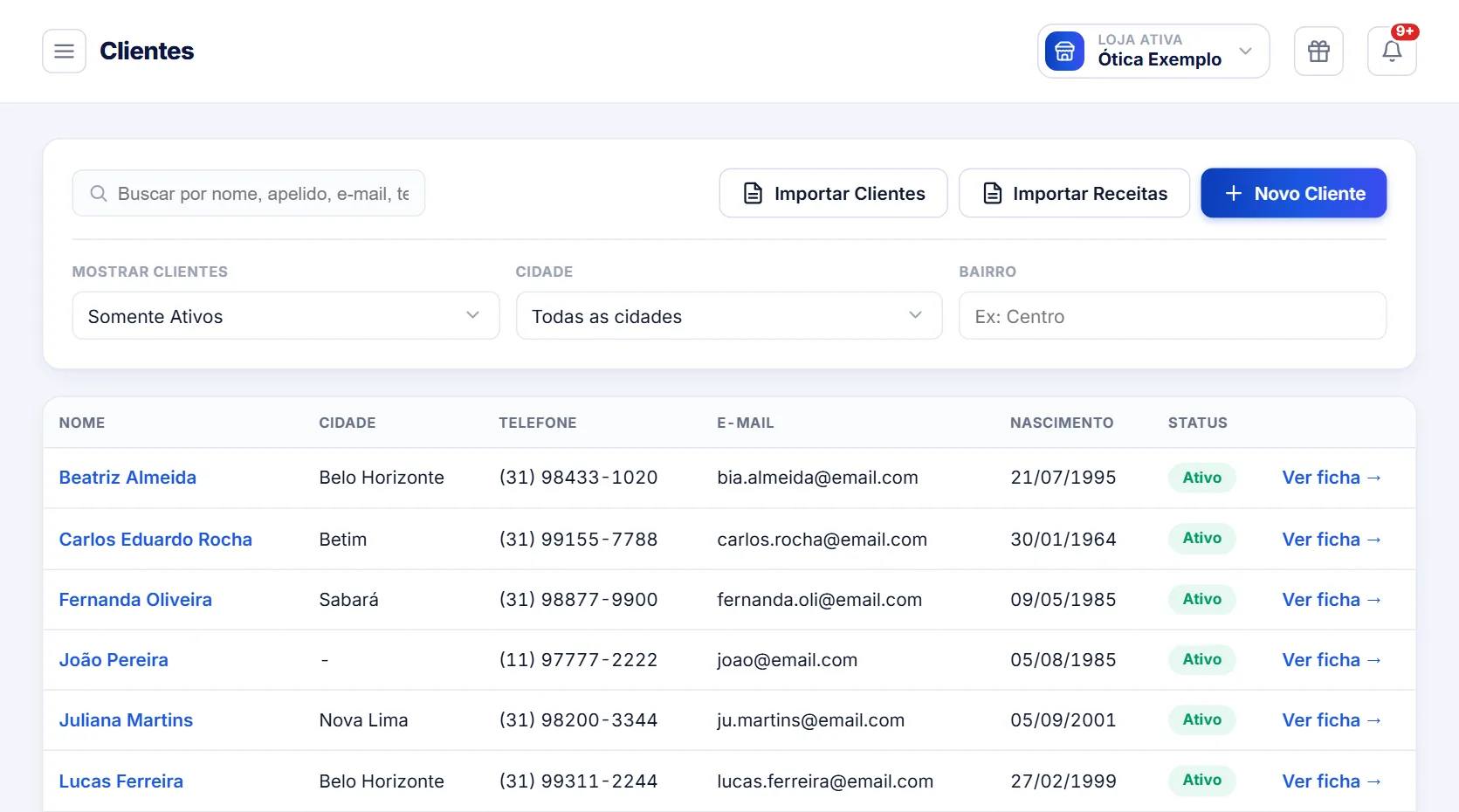1459x812 pixels.
Task: Click the search magnifier icon
Action: coord(99,194)
